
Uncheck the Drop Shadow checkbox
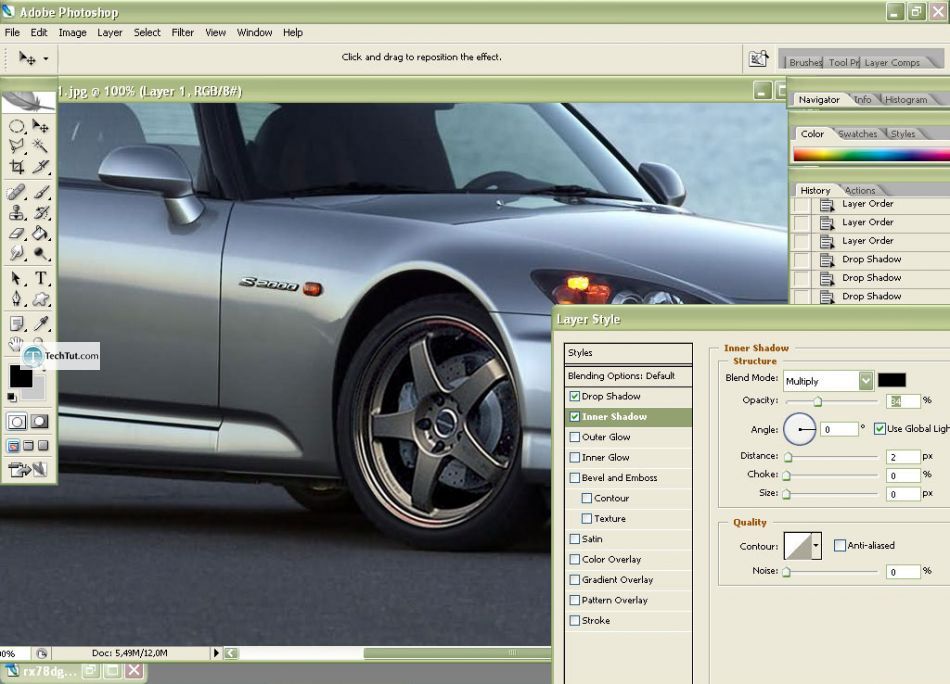pyautogui.click(x=574, y=396)
